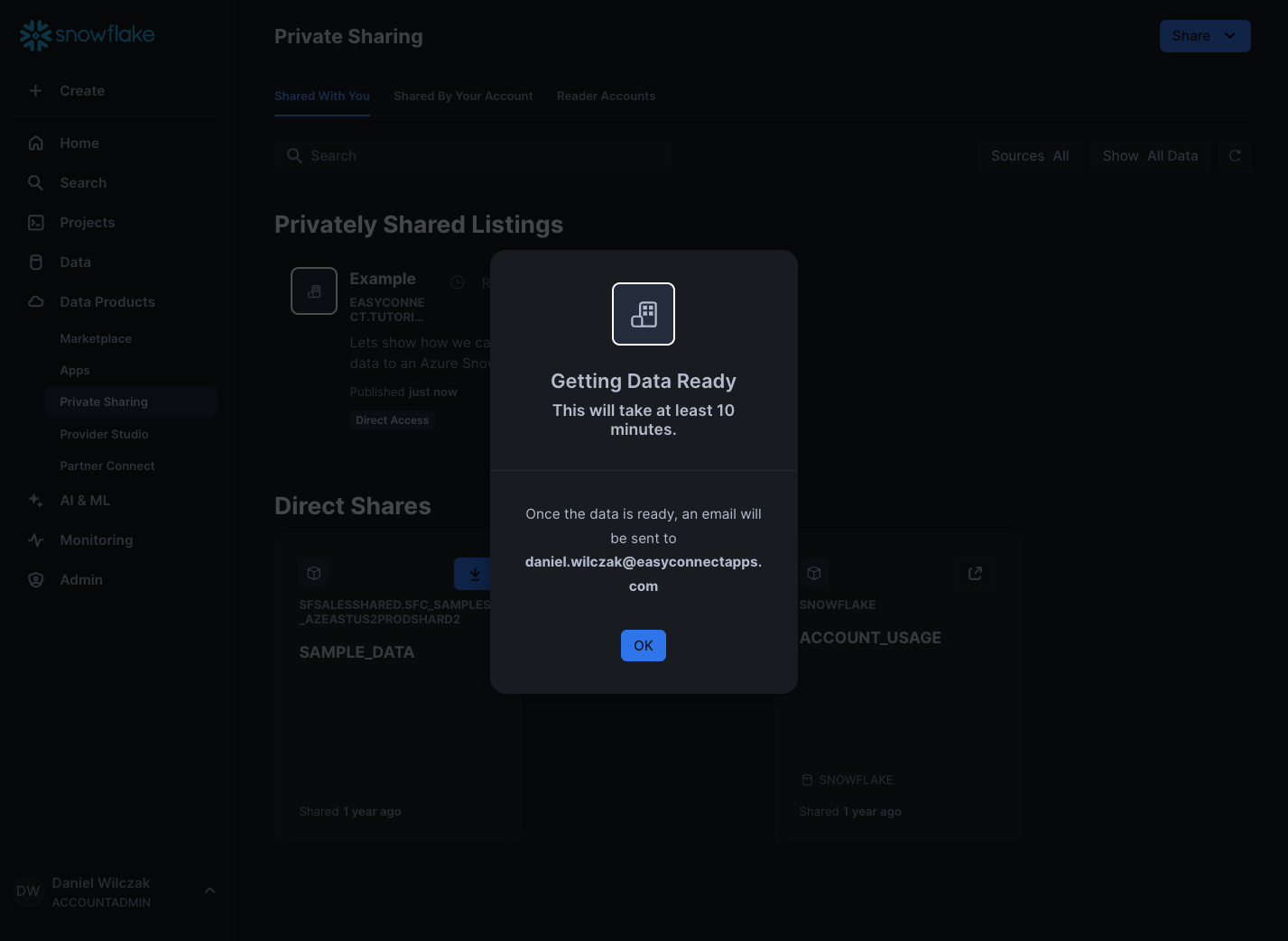Click the Admin shield icon

coord(36,580)
